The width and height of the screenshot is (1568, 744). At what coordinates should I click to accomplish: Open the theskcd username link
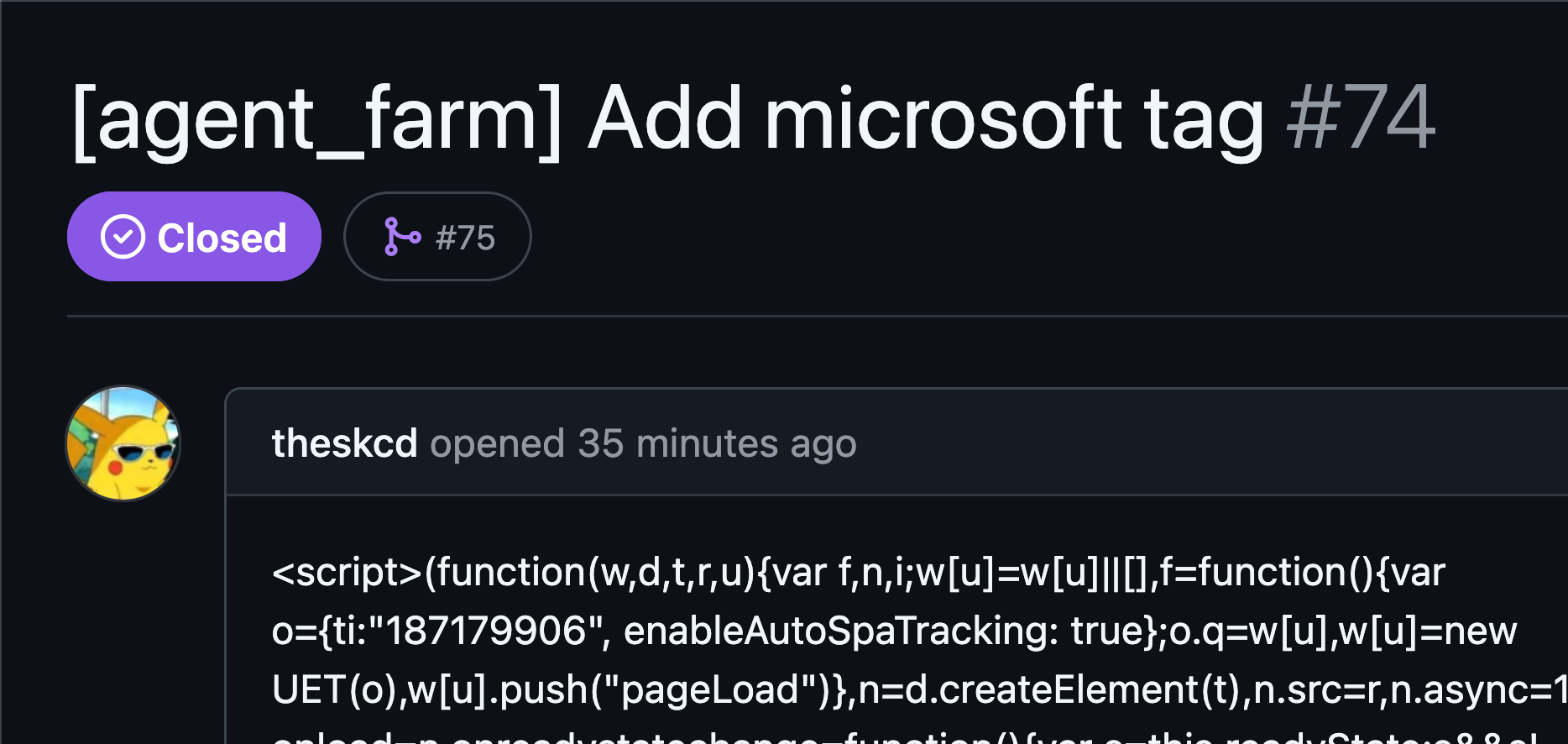[344, 443]
